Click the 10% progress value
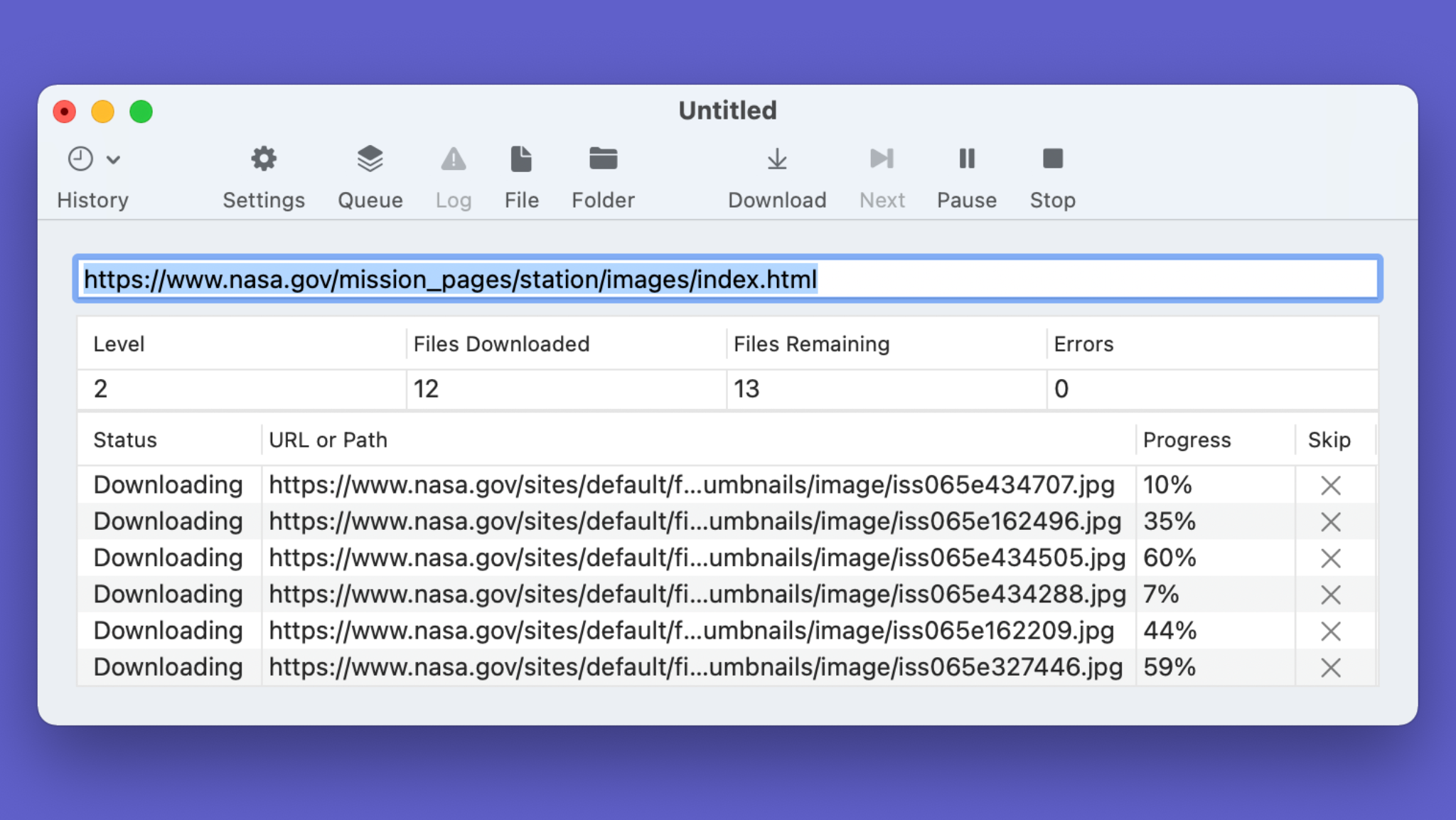1456x820 pixels. click(1167, 485)
